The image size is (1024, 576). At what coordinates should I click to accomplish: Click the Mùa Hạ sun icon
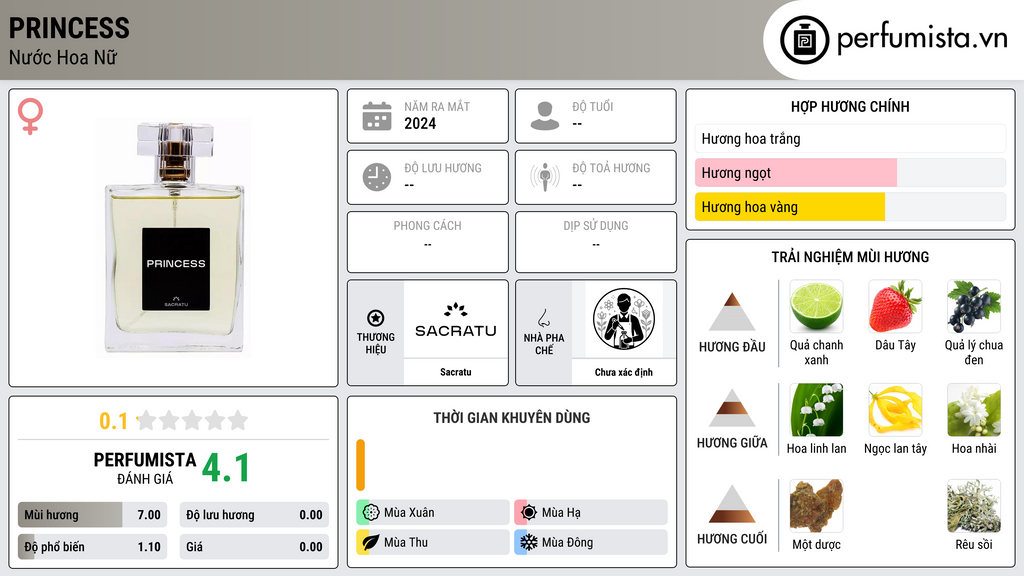[529, 513]
